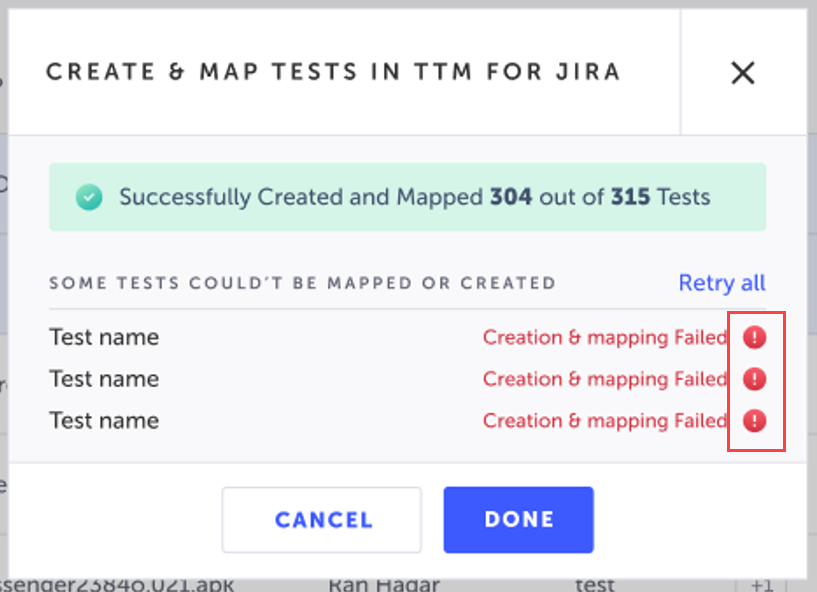Click first row's Creation & mapping Failed status
Screen dimensions: 817x592
point(604,338)
